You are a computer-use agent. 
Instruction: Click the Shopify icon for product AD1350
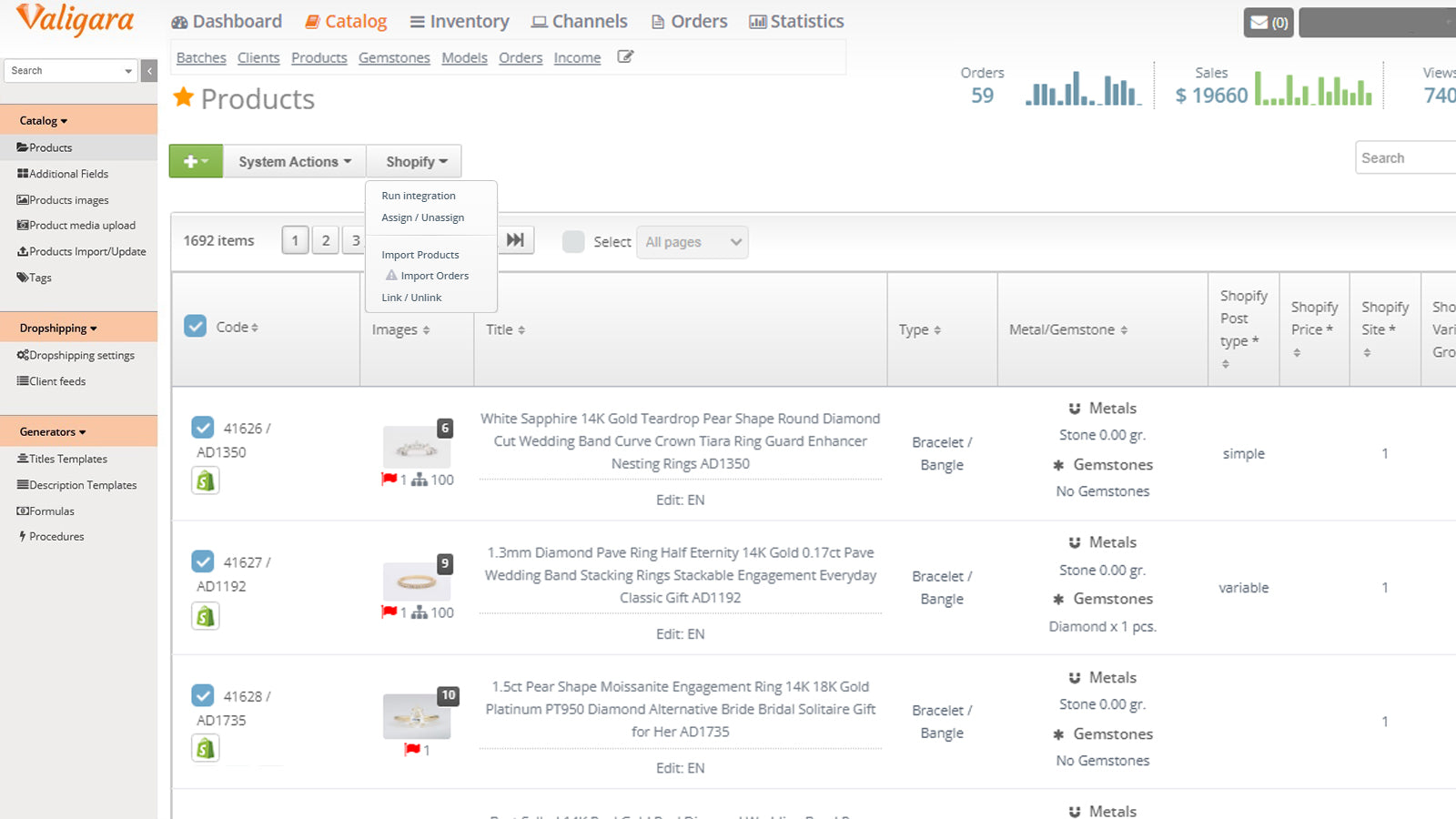205,480
